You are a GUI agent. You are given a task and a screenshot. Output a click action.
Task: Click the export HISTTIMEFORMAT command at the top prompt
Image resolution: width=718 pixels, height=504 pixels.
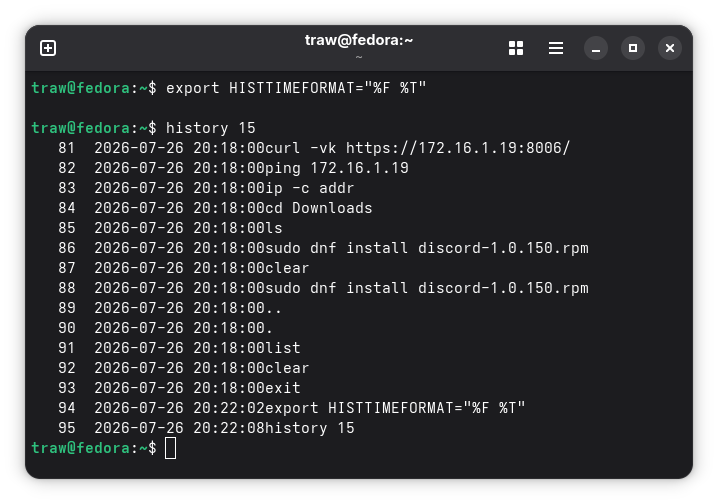coord(296,88)
